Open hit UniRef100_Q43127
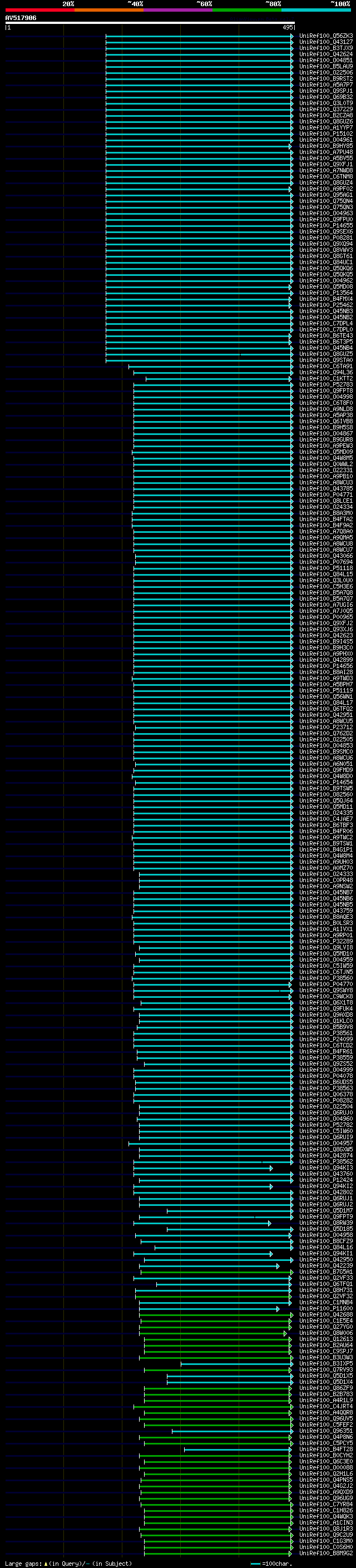This screenshot has width=356, height=1568. tap(325, 42)
